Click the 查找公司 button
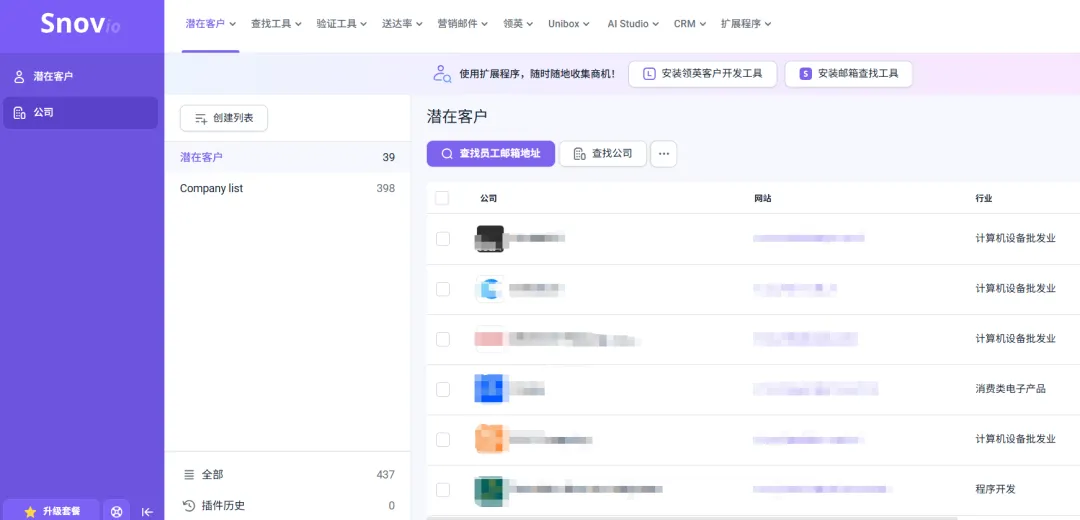 (603, 154)
